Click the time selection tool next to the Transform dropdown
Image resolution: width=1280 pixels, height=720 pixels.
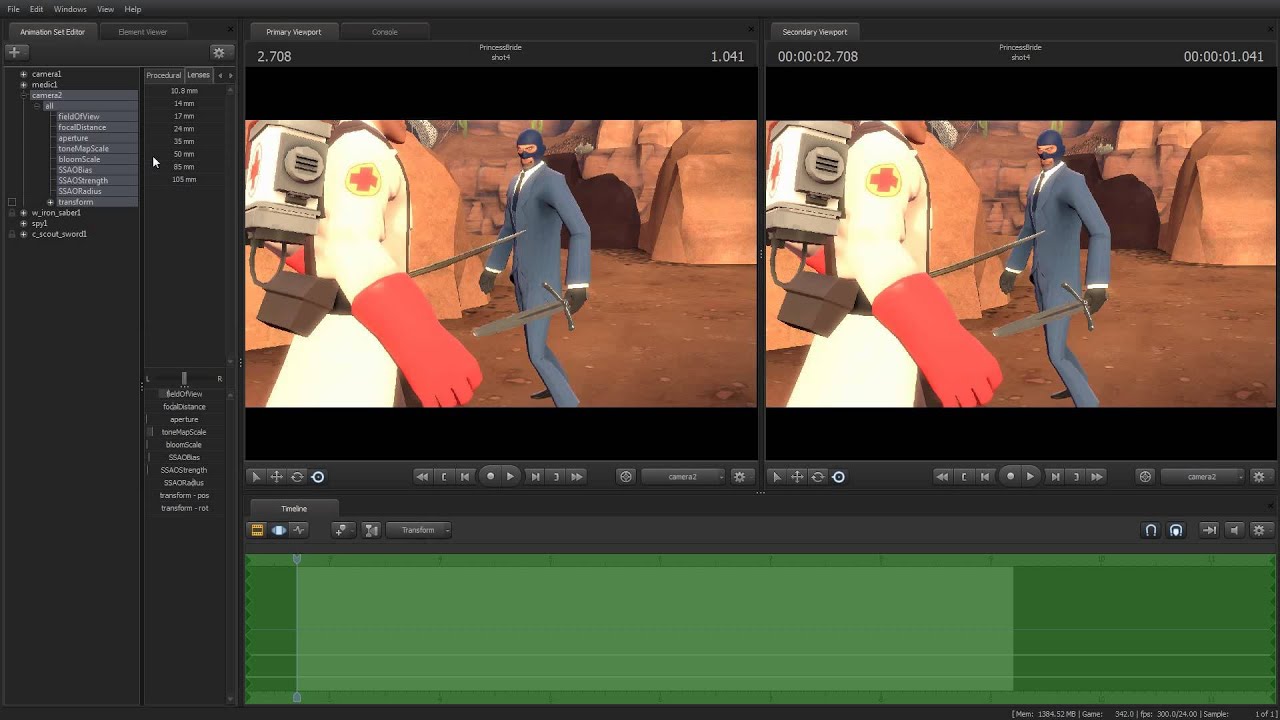[x=371, y=530]
